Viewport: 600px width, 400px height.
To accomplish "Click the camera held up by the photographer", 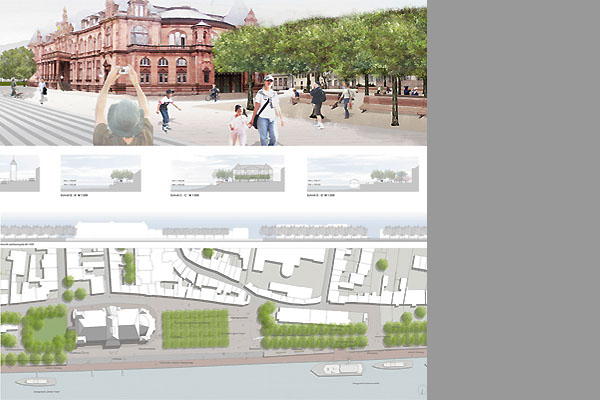I will click(x=124, y=72).
